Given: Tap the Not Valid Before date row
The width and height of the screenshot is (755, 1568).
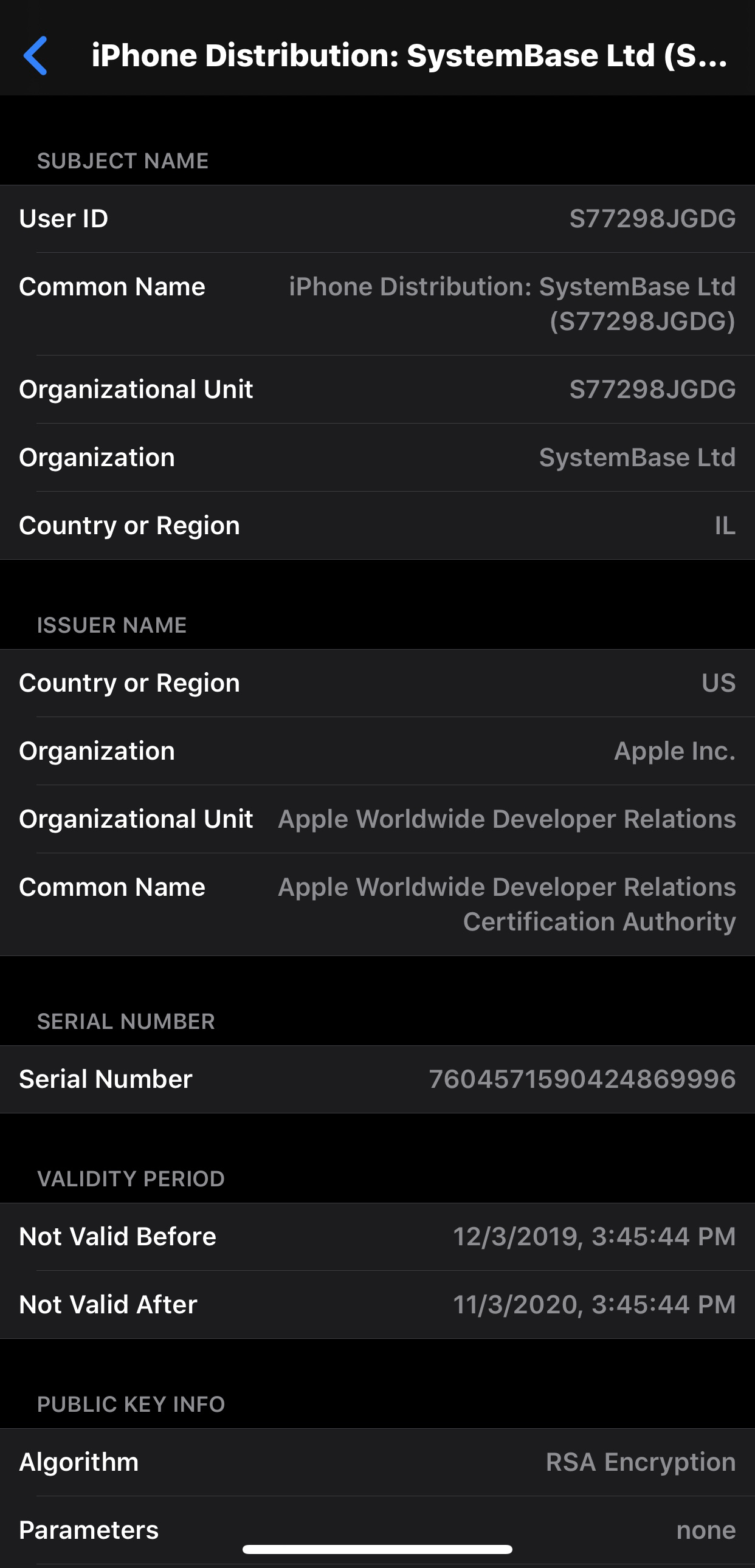Looking at the screenshot, I should click(x=377, y=1236).
